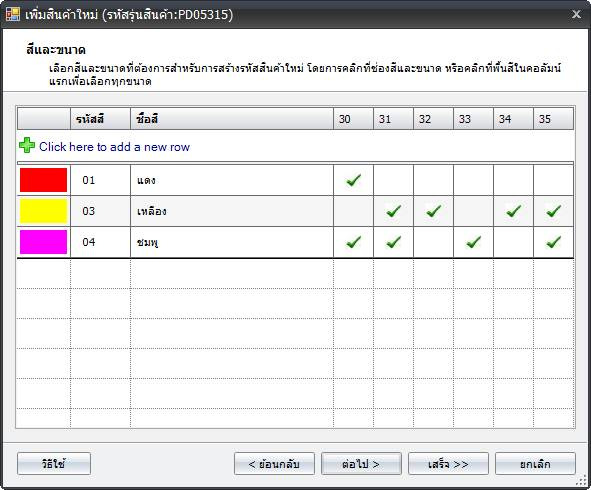Check size 33 for yellow row เหลือง

(473, 211)
